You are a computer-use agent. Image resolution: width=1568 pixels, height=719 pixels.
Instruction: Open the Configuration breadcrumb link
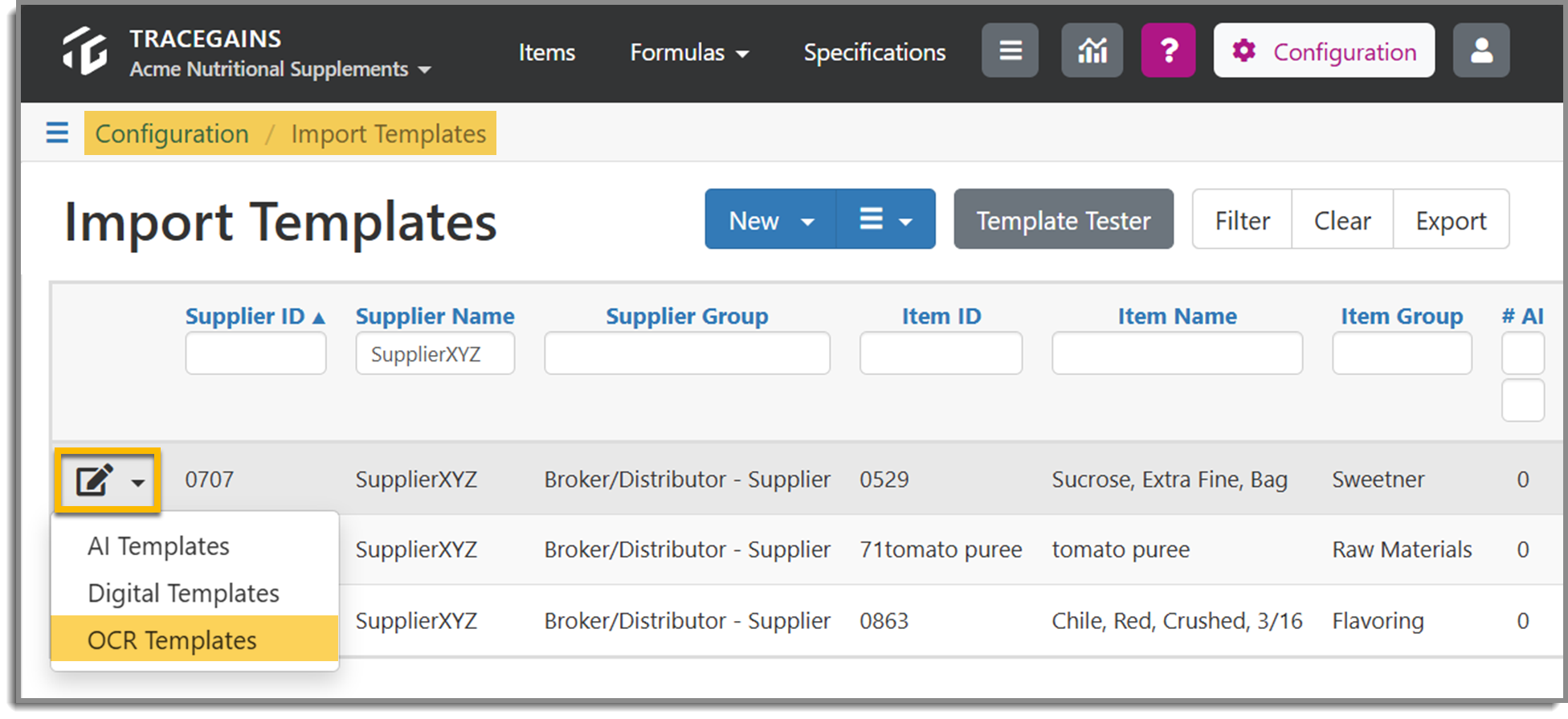point(172,133)
